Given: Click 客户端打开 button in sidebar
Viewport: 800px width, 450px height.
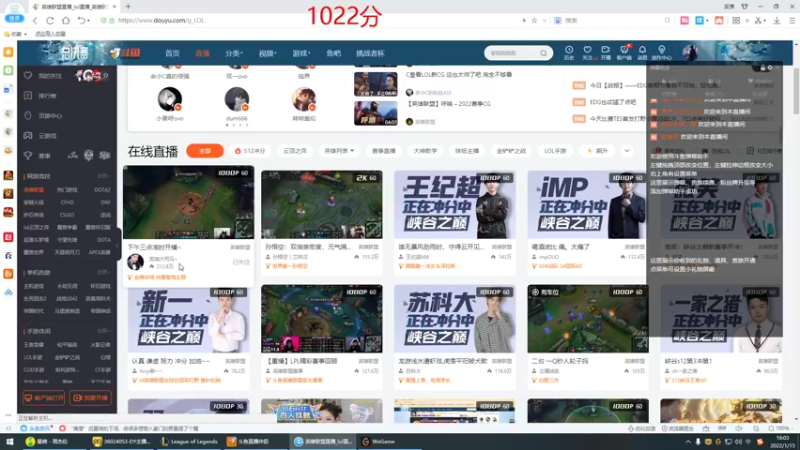Looking at the screenshot, I should coord(44,397).
